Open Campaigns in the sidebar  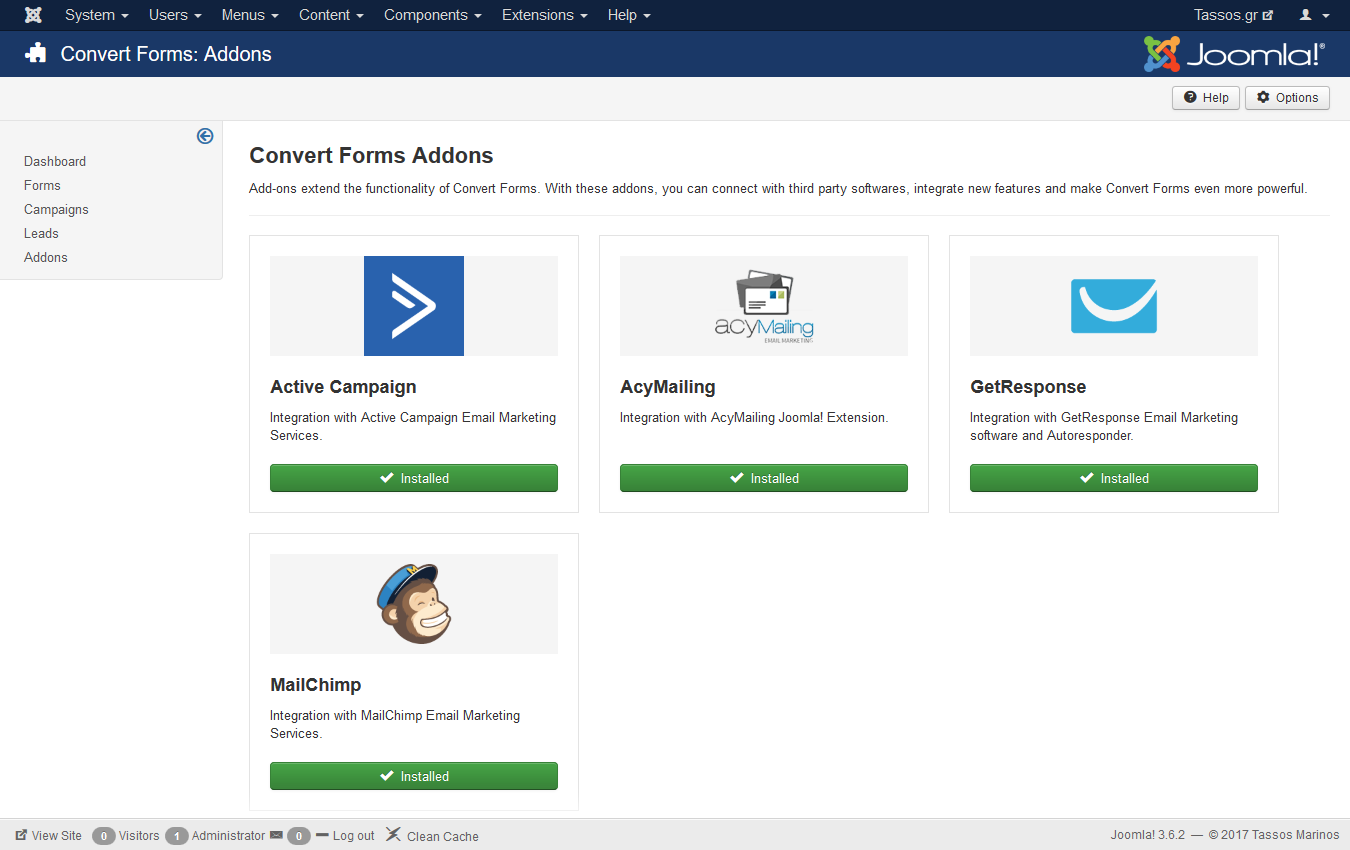(56, 209)
